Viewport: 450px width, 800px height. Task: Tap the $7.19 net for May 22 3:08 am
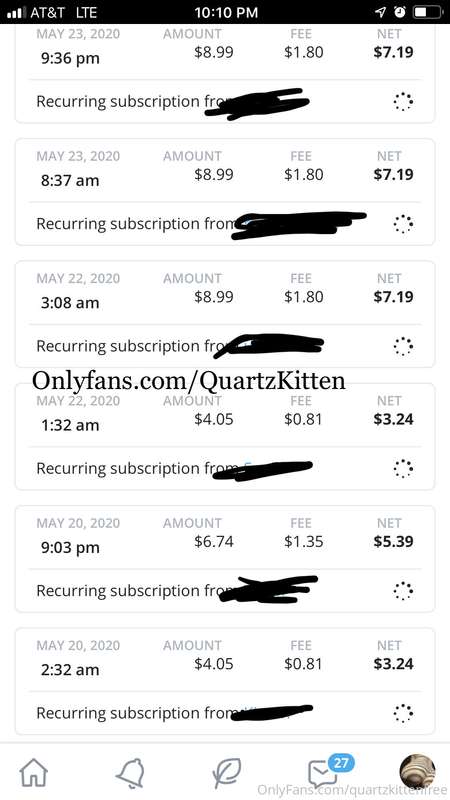[393, 297]
